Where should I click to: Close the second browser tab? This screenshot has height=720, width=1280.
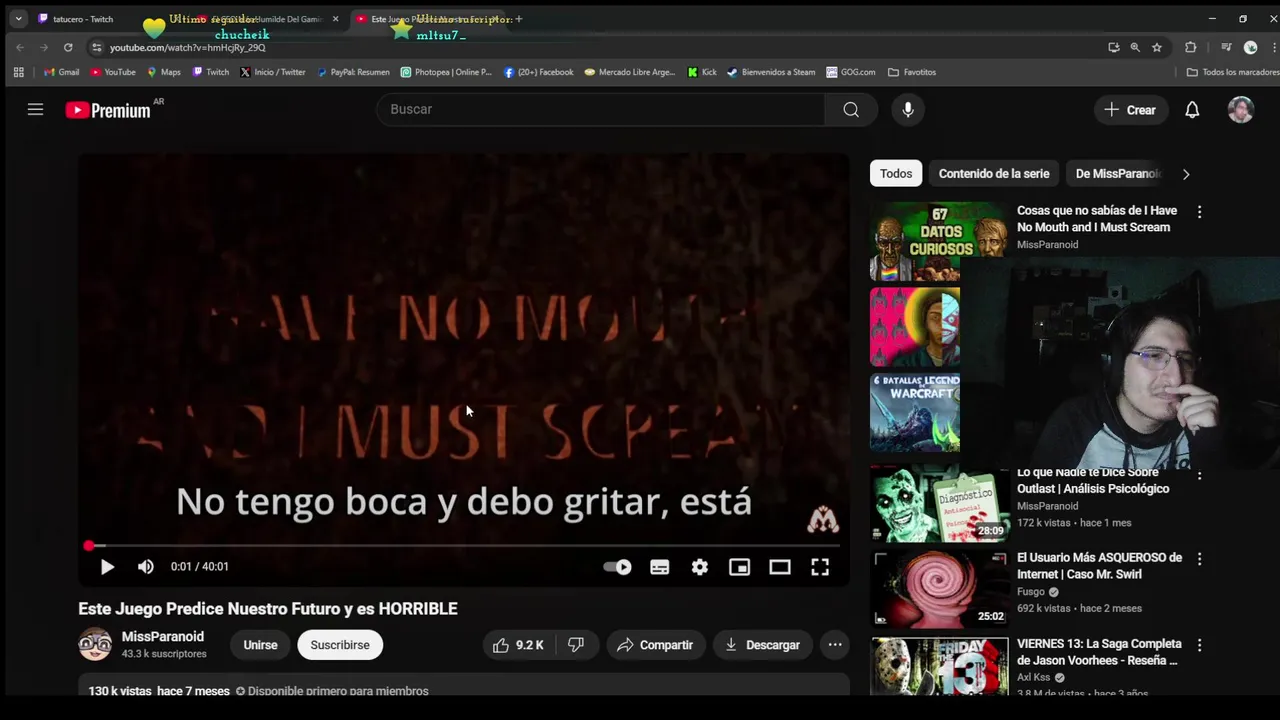coord(335,19)
